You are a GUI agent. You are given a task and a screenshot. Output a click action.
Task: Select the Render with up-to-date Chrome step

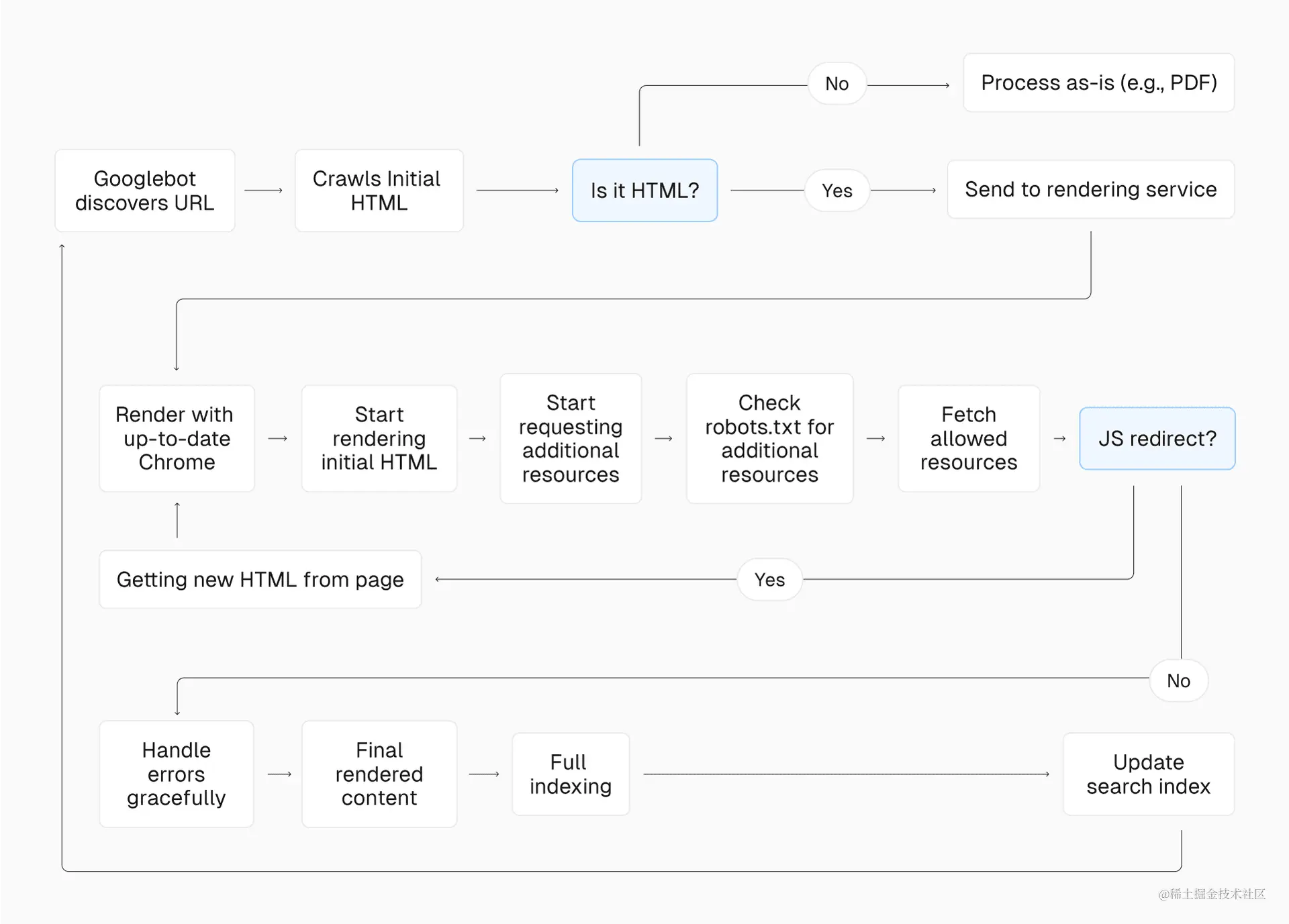177,438
